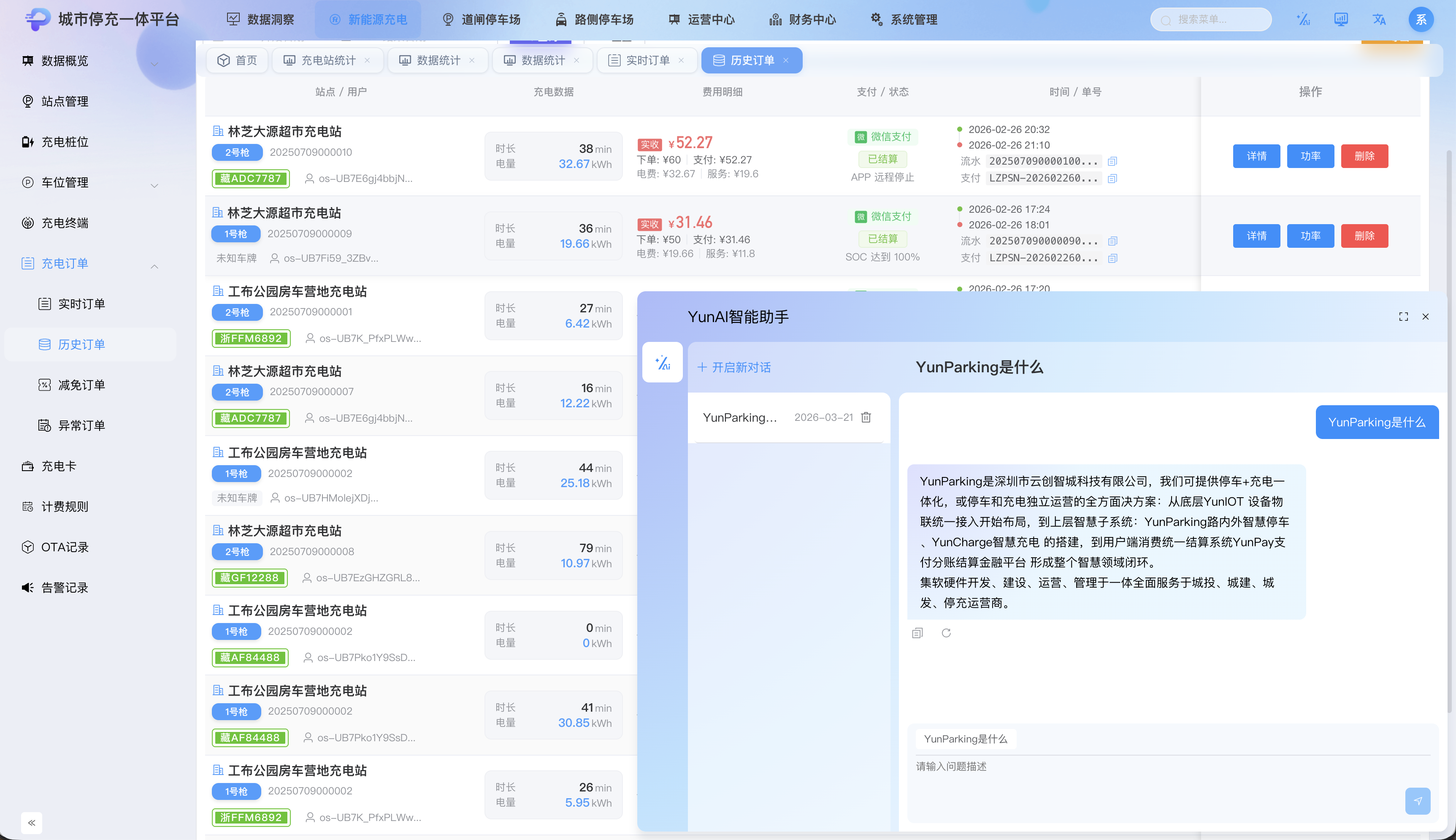Send the chat message with paper plane icon
Screen dimensions: 1456x840
[x=1418, y=801]
